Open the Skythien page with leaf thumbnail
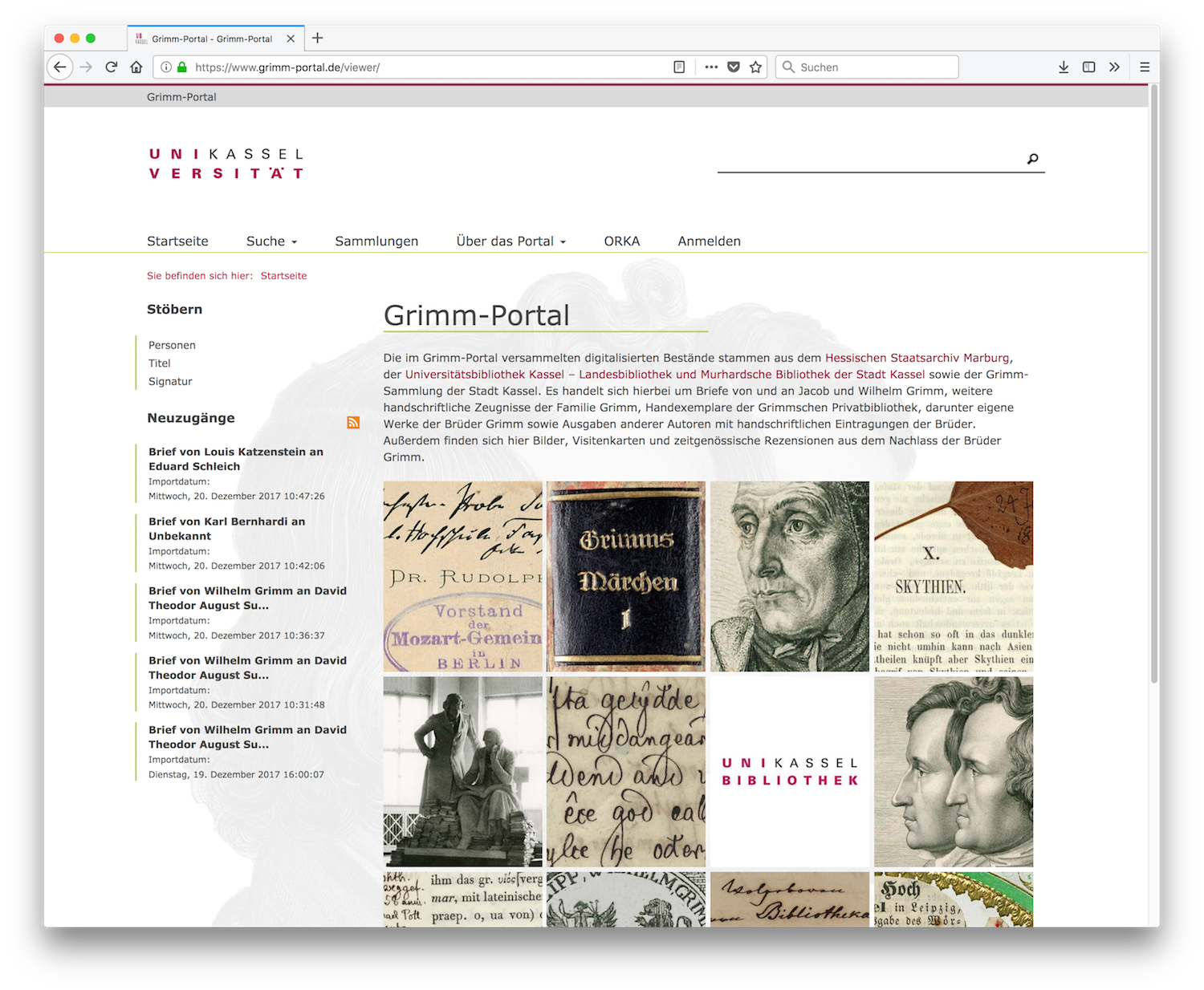This screenshot has width=1204, height=990. [954, 576]
